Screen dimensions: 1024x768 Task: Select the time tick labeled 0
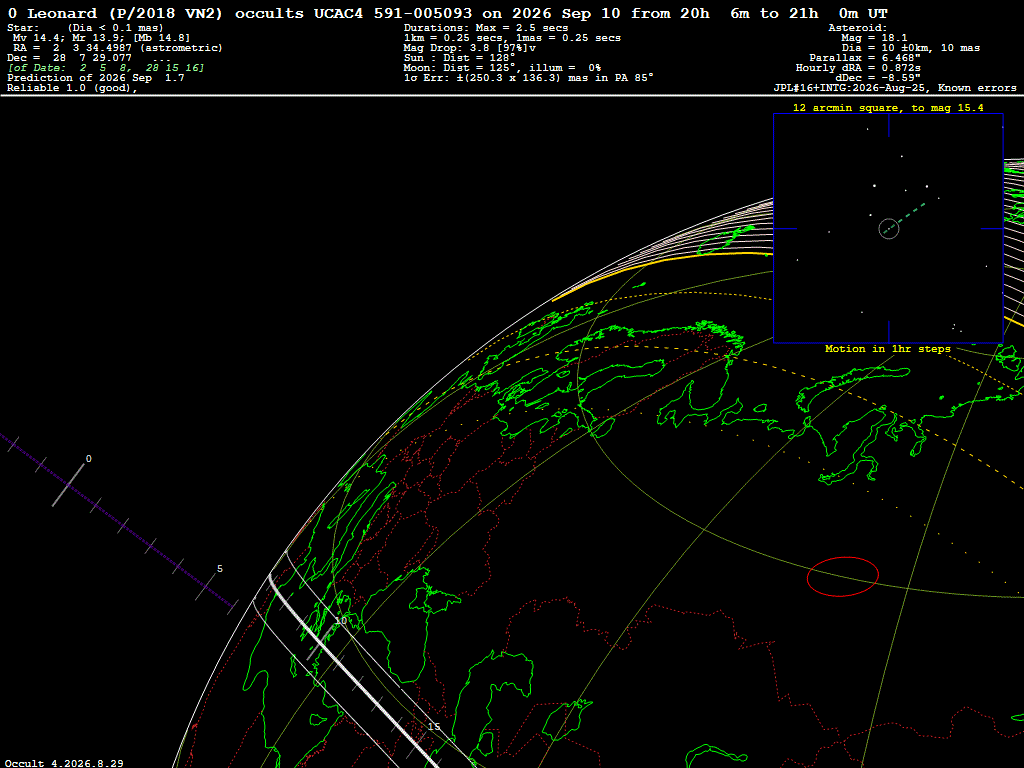point(88,459)
